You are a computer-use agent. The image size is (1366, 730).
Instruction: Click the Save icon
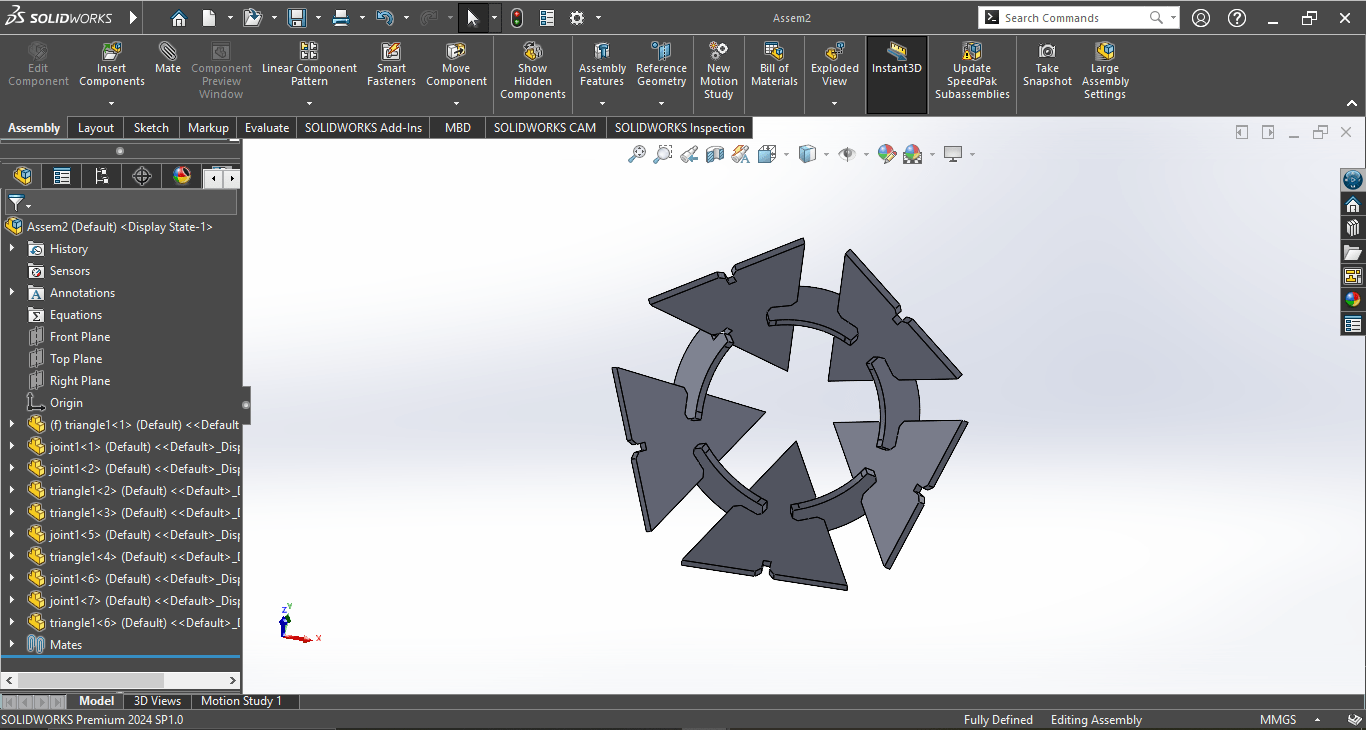click(x=296, y=18)
